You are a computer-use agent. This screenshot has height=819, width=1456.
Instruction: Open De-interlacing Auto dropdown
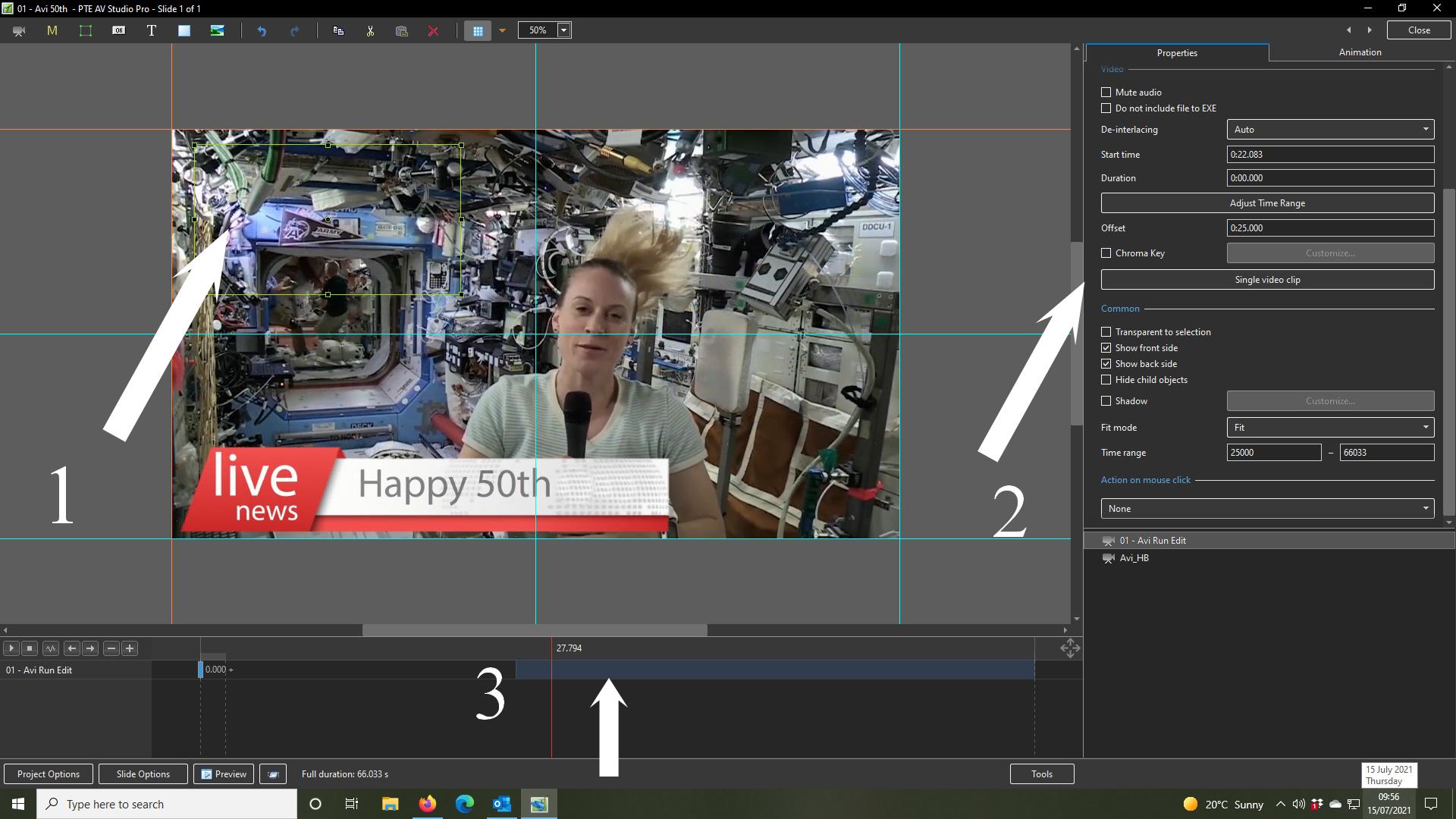pos(1330,129)
